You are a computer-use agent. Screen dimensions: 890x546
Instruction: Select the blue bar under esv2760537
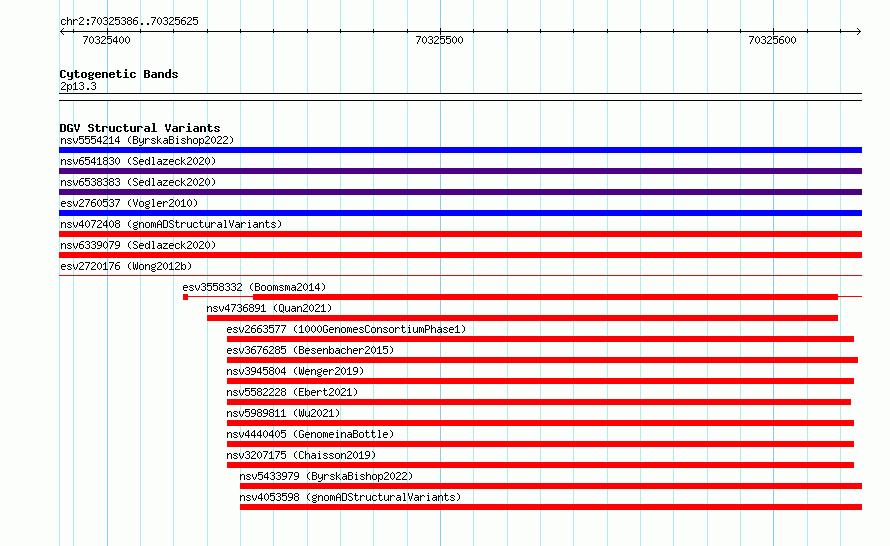(x=460, y=213)
